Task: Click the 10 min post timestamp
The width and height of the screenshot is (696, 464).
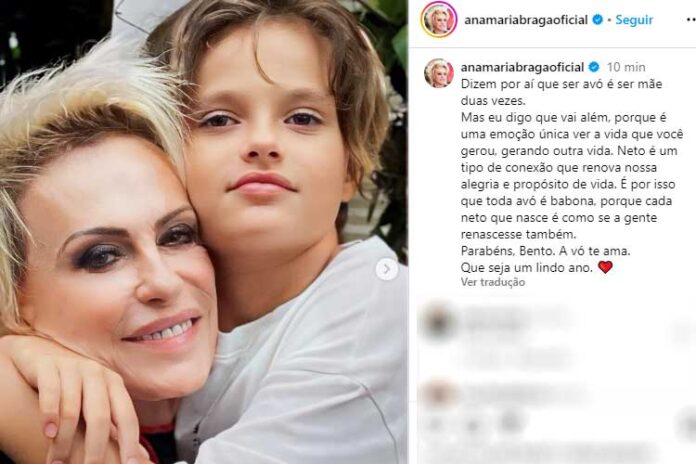Action: (626, 67)
